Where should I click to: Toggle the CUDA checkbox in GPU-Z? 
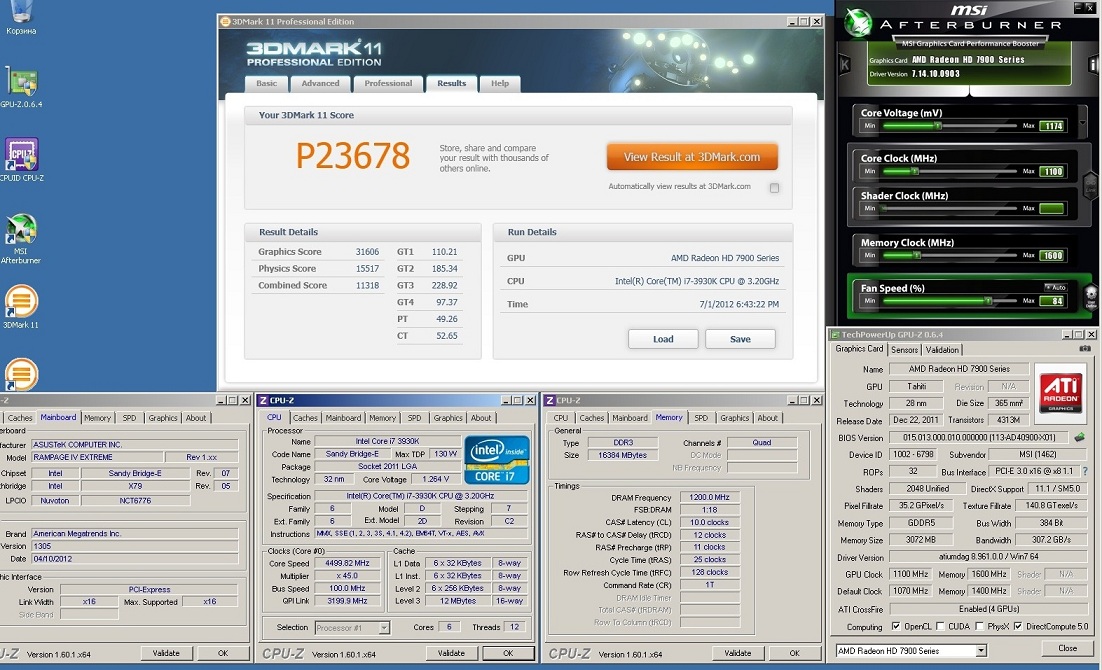pos(940,626)
